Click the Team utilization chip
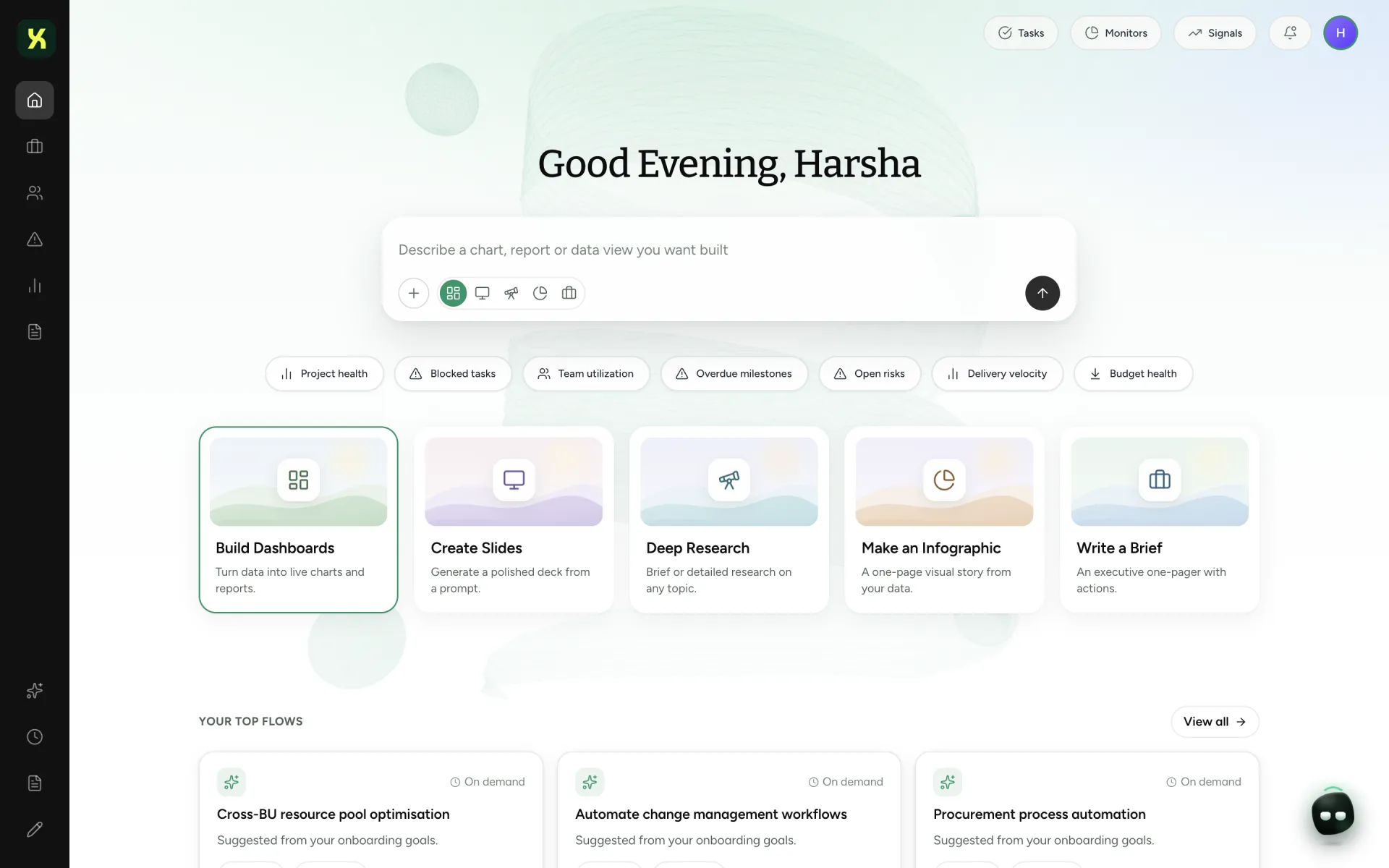The image size is (1389, 868). tap(586, 373)
